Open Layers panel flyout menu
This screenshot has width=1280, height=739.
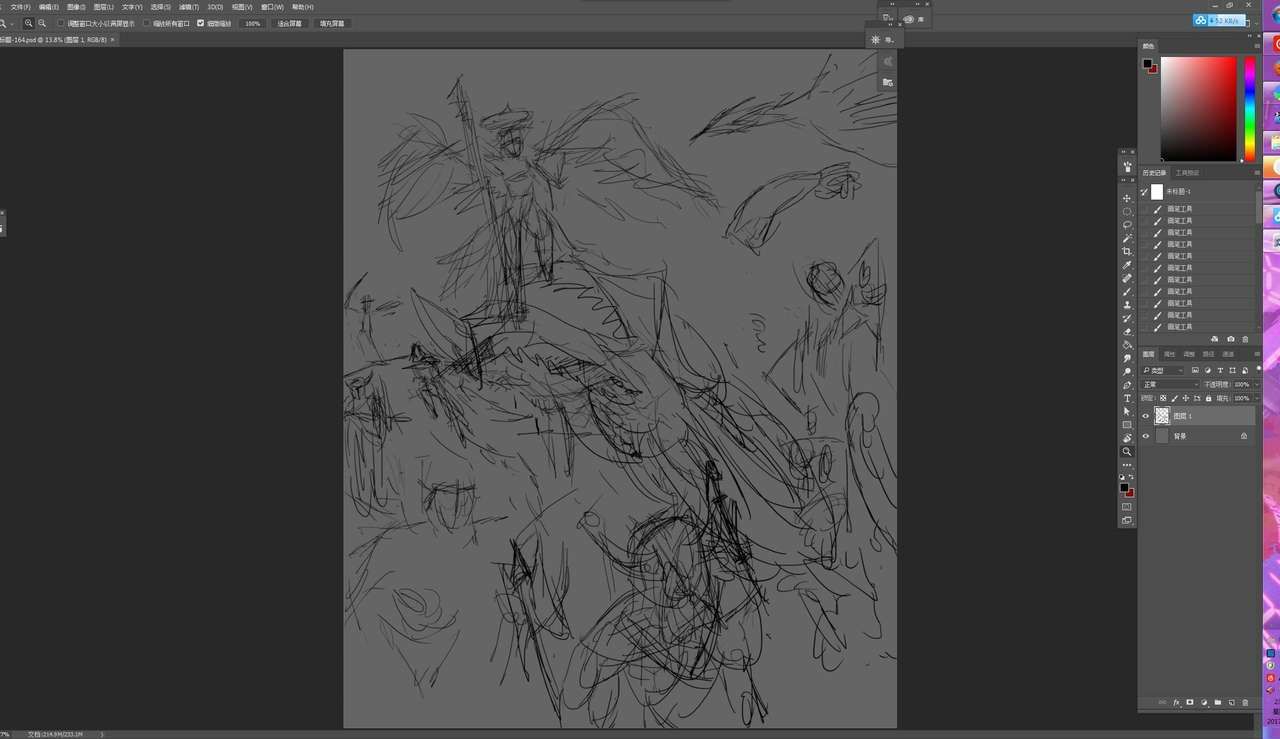pyautogui.click(x=1257, y=354)
